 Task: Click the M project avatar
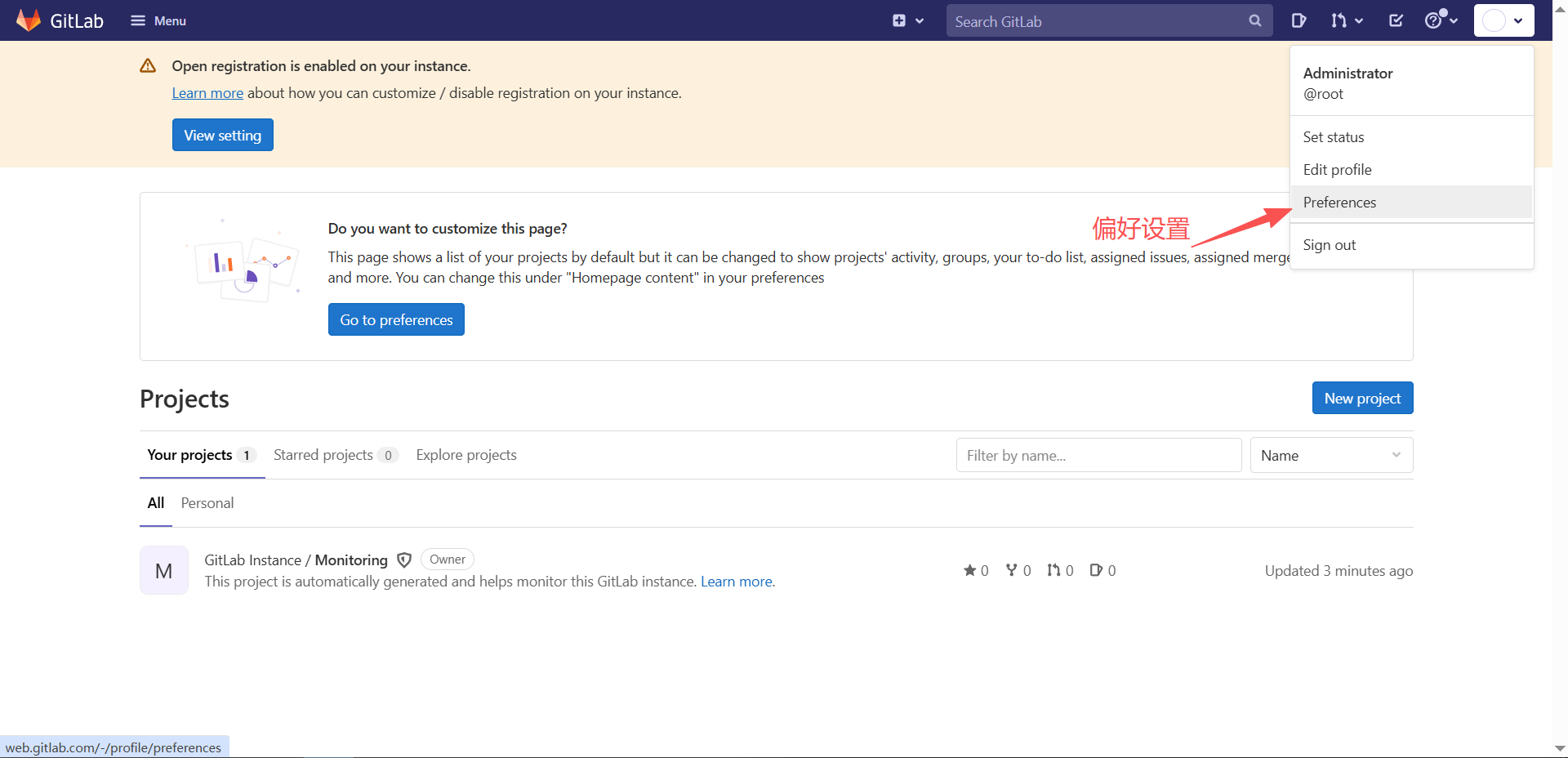(164, 570)
